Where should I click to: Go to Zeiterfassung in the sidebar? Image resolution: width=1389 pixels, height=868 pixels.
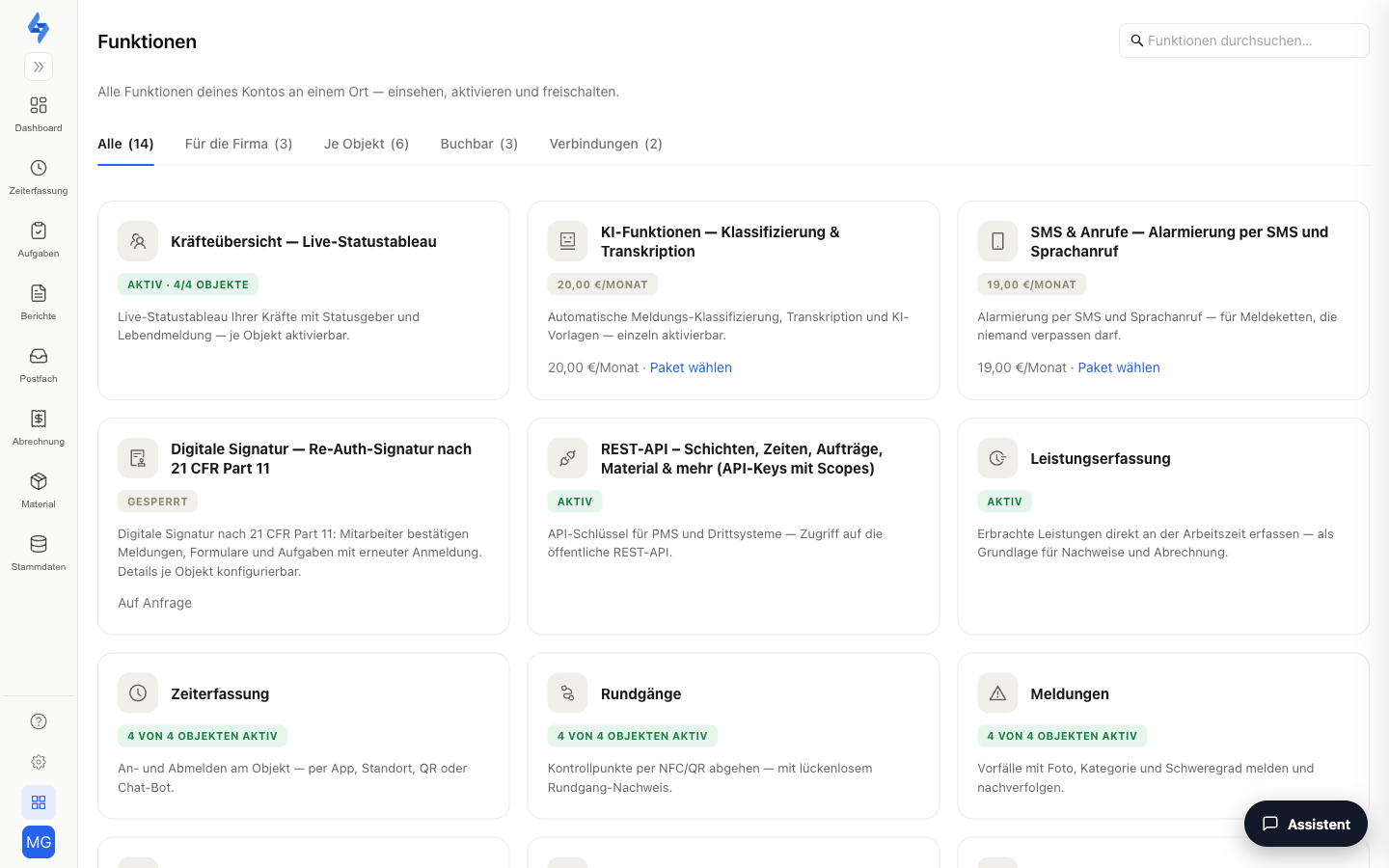[39, 176]
